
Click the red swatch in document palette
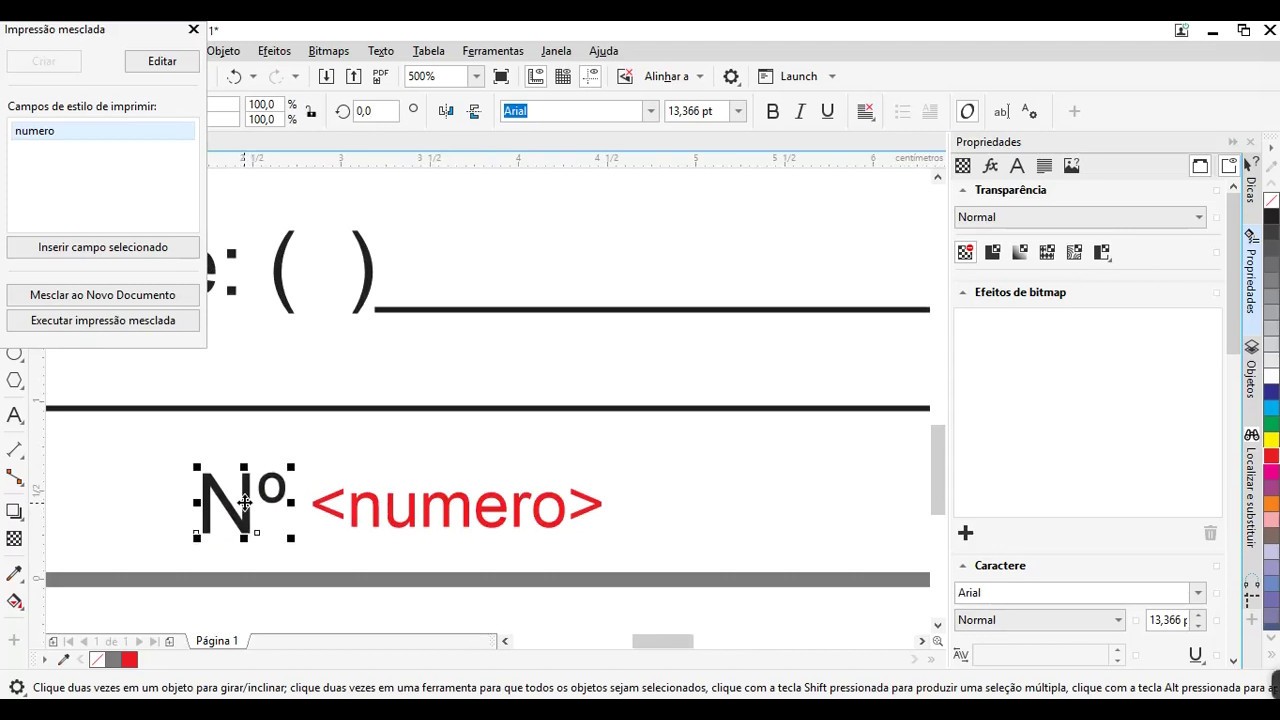129,660
